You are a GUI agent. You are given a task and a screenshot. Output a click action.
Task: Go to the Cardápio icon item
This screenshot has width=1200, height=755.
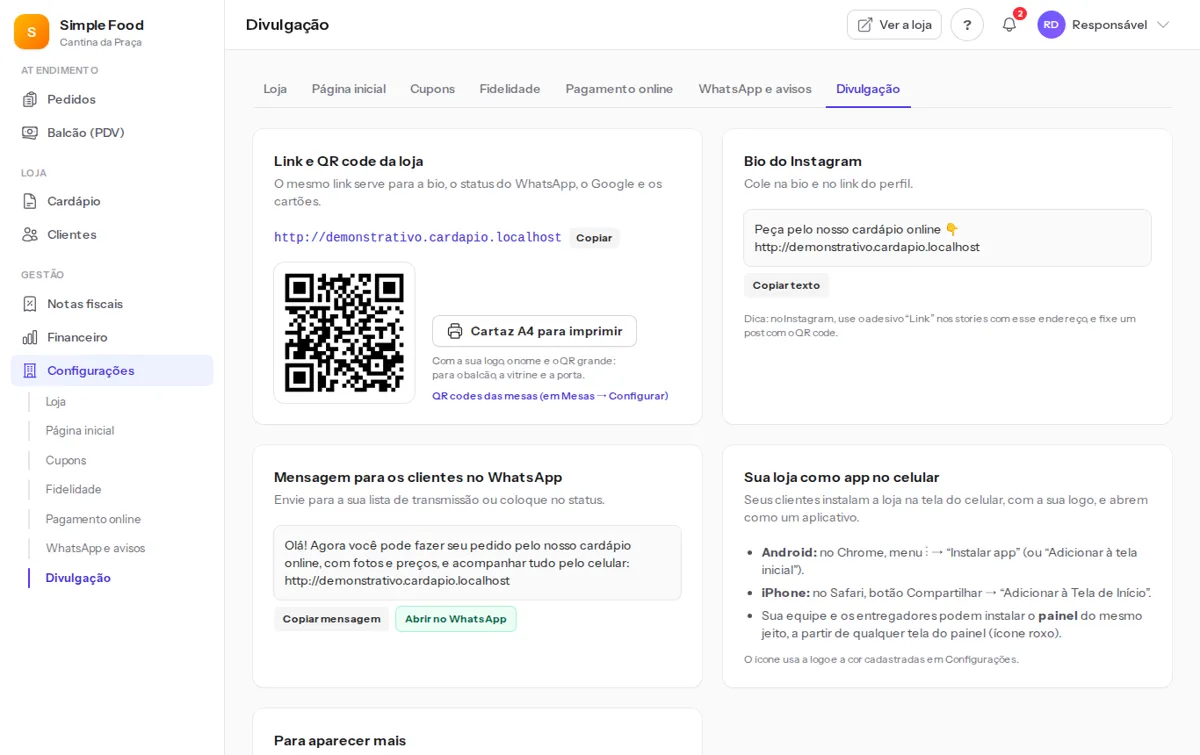(x=30, y=201)
